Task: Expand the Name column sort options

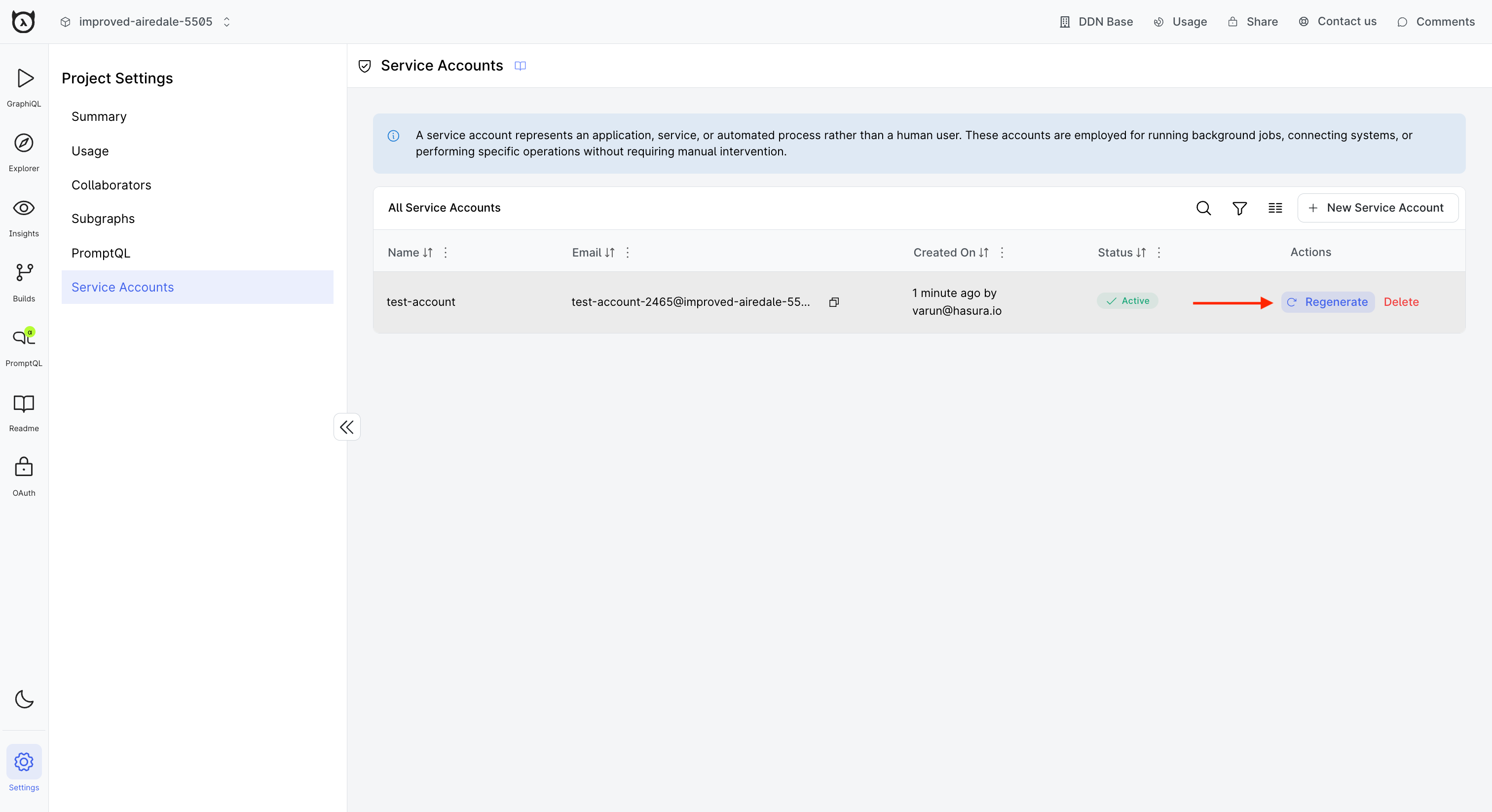Action: tap(447, 252)
